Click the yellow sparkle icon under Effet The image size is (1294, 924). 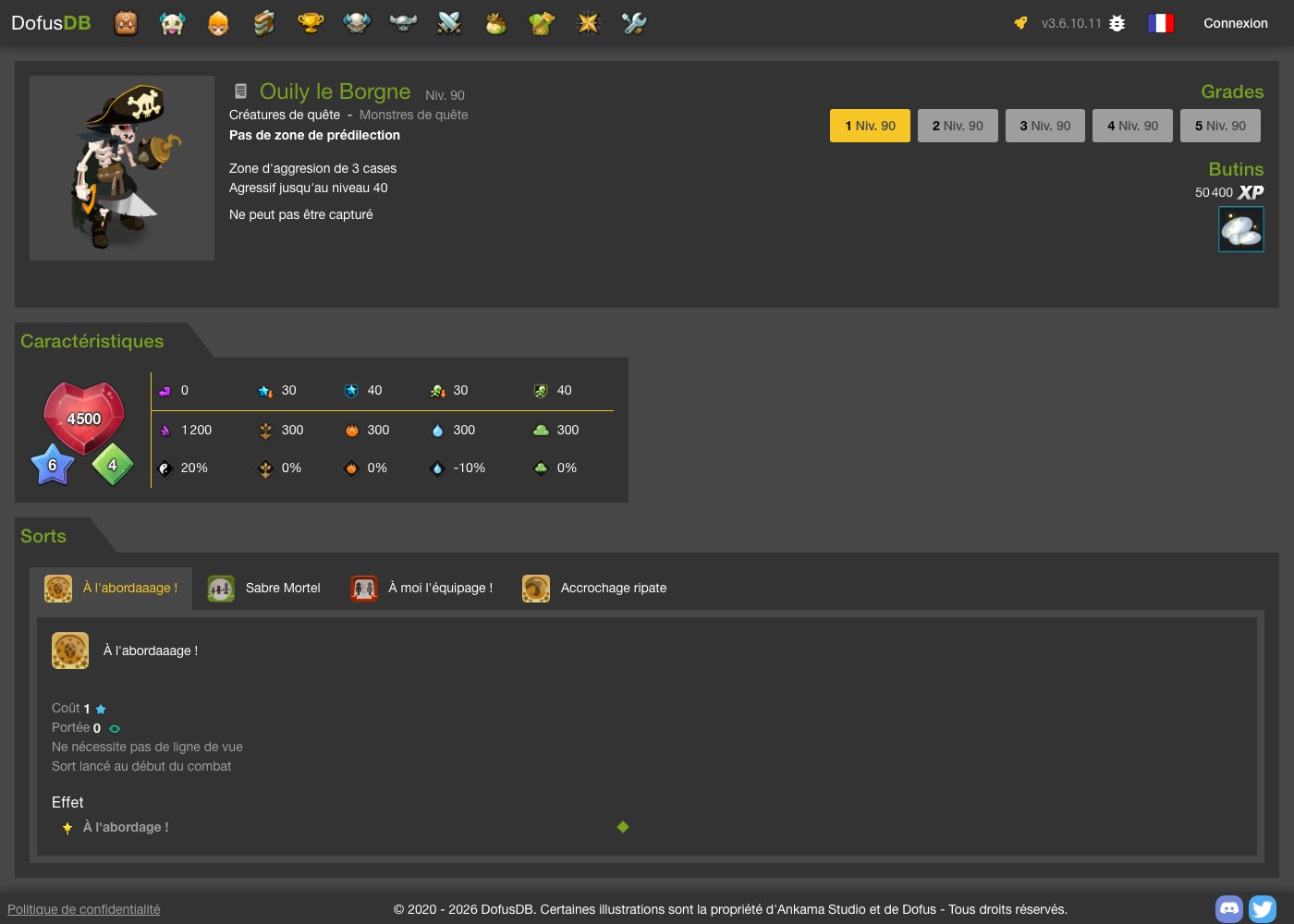pyautogui.click(x=67, y=828)
